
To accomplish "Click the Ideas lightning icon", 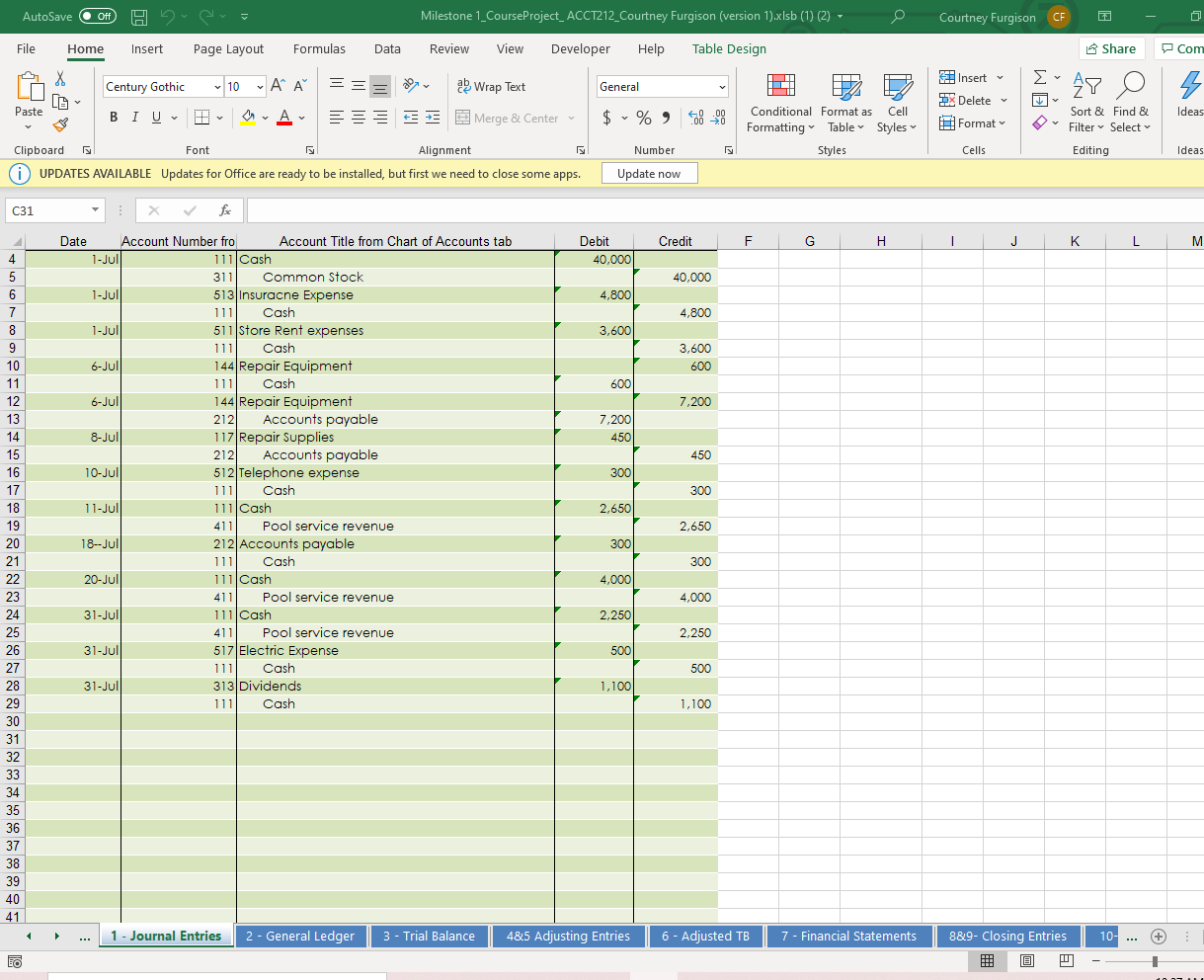I will (1191, 87).
